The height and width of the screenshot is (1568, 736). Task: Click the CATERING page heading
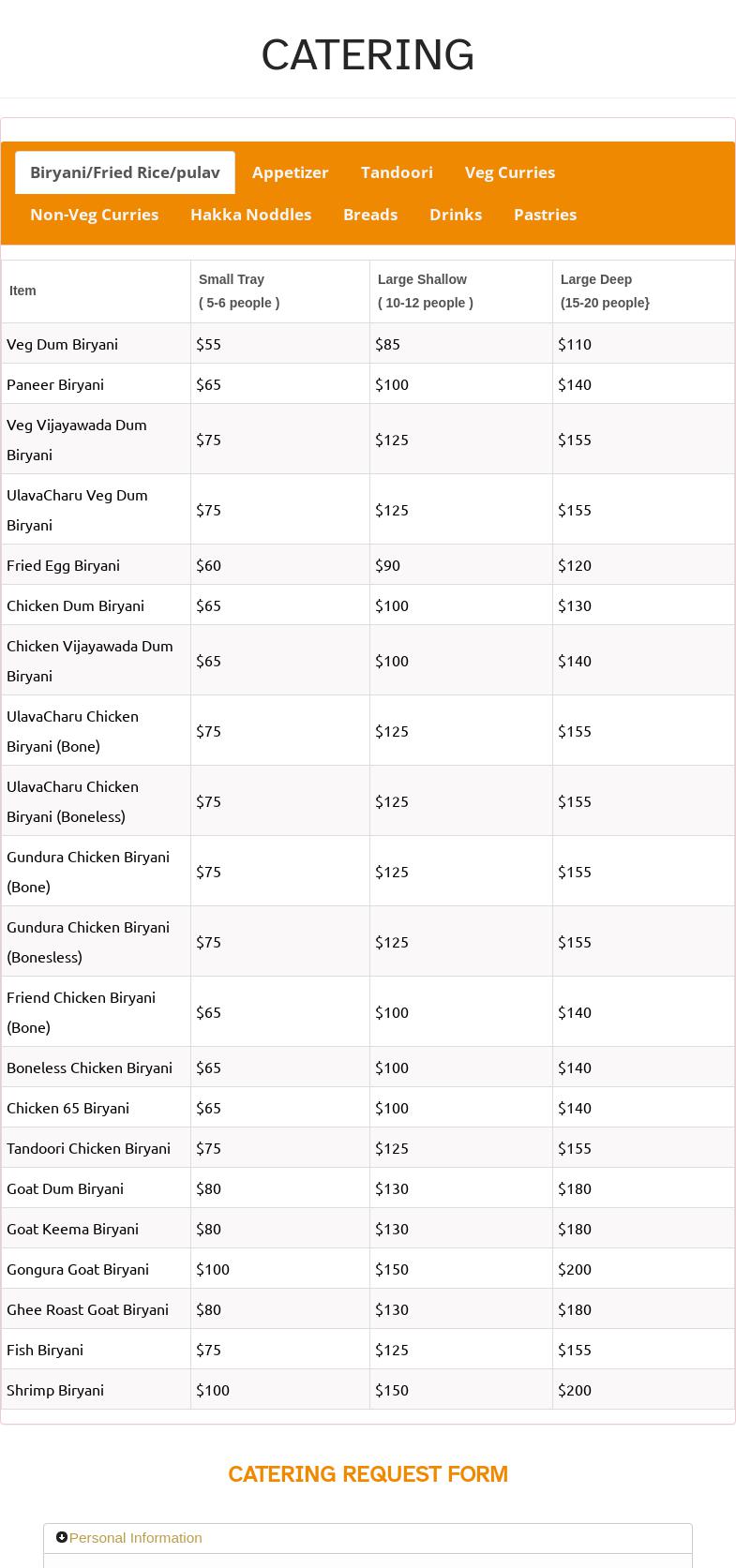368,55
